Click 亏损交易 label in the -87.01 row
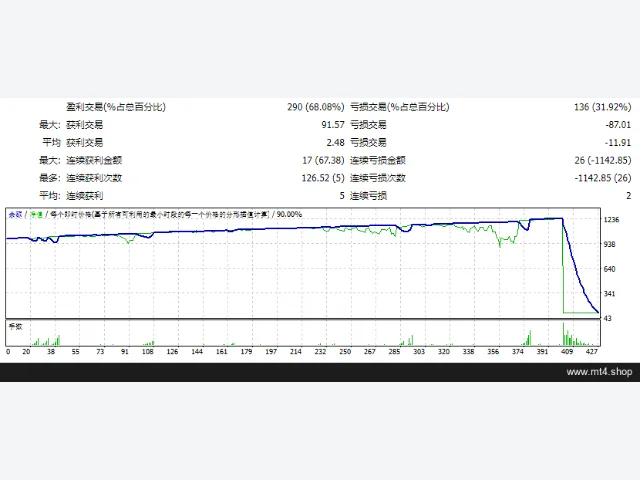Screen dimensions: 640x480 tap(368, 124)
